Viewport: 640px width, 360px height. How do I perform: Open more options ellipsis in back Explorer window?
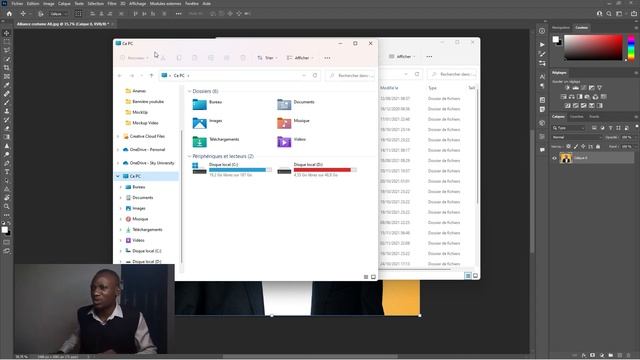429,56
